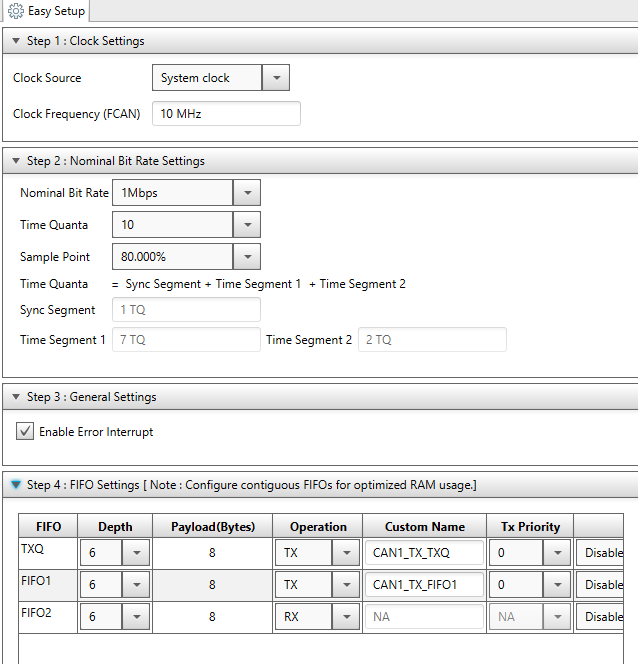
Task: Click the Time Quanta formula text
Action: [259, 284]
